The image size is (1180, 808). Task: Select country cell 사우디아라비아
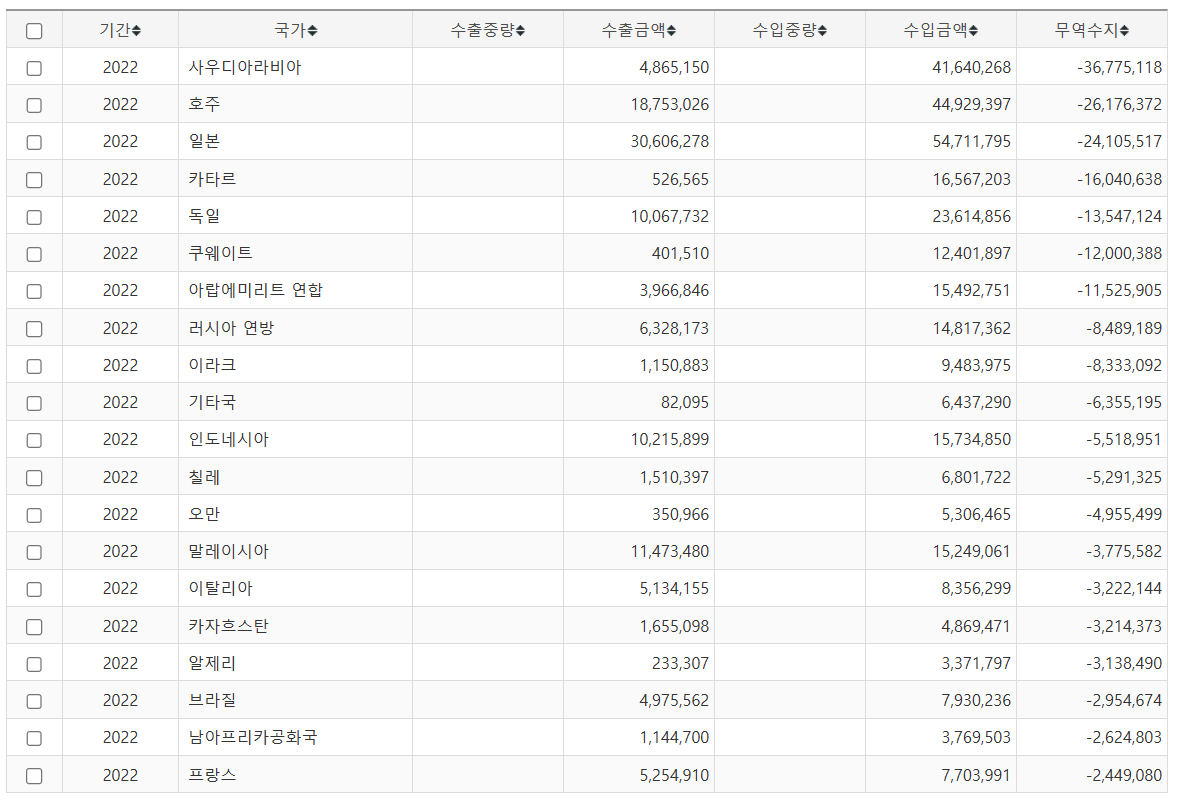[245, 67]
